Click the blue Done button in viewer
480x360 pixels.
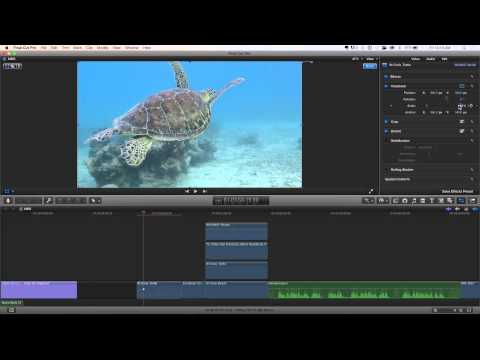tap(369, 66)
